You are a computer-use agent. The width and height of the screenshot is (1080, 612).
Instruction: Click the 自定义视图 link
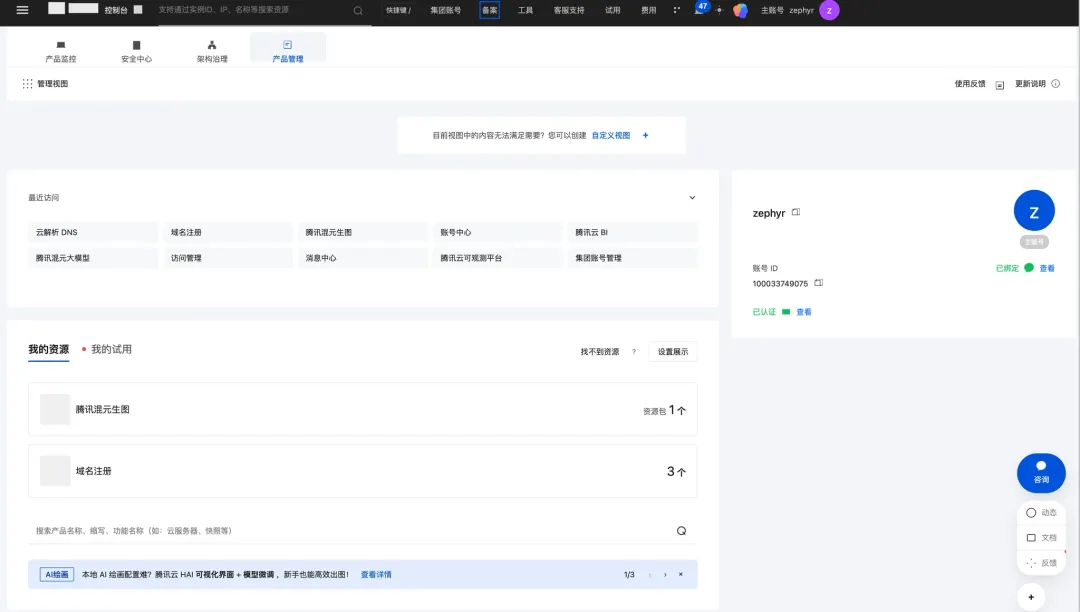pos(611,135)
